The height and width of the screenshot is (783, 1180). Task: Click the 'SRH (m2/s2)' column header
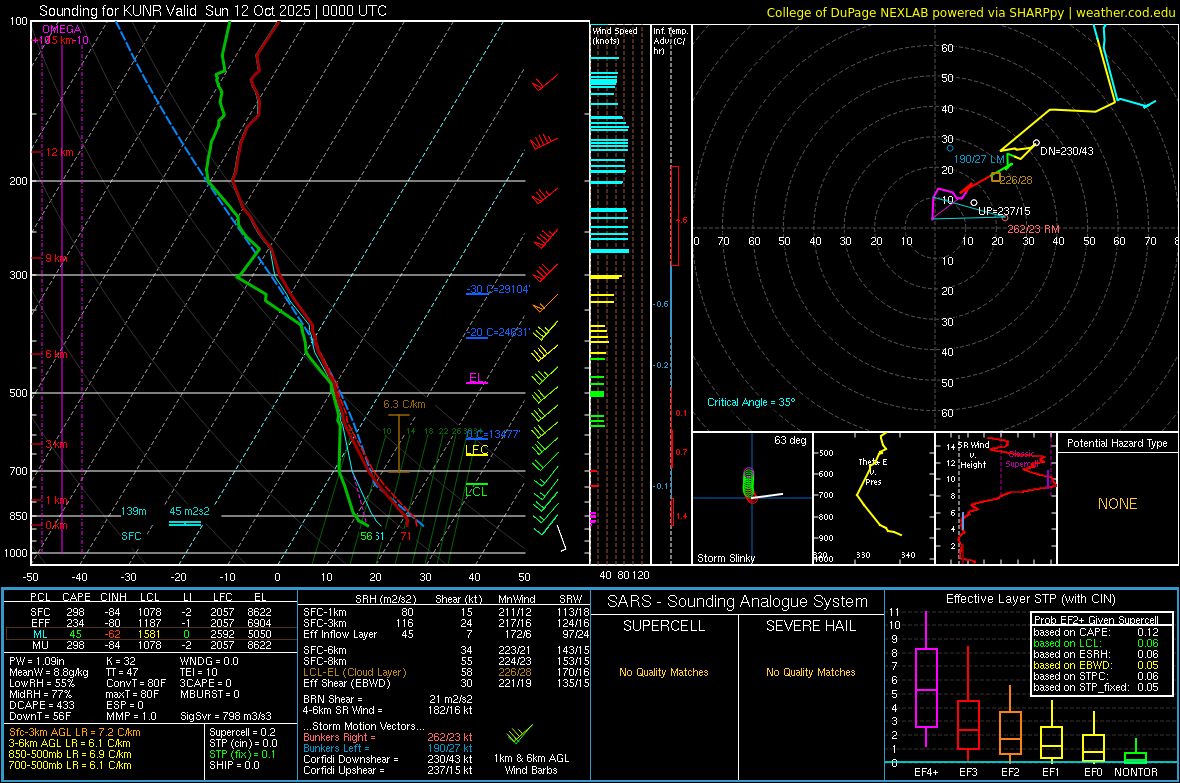(386, 599)
